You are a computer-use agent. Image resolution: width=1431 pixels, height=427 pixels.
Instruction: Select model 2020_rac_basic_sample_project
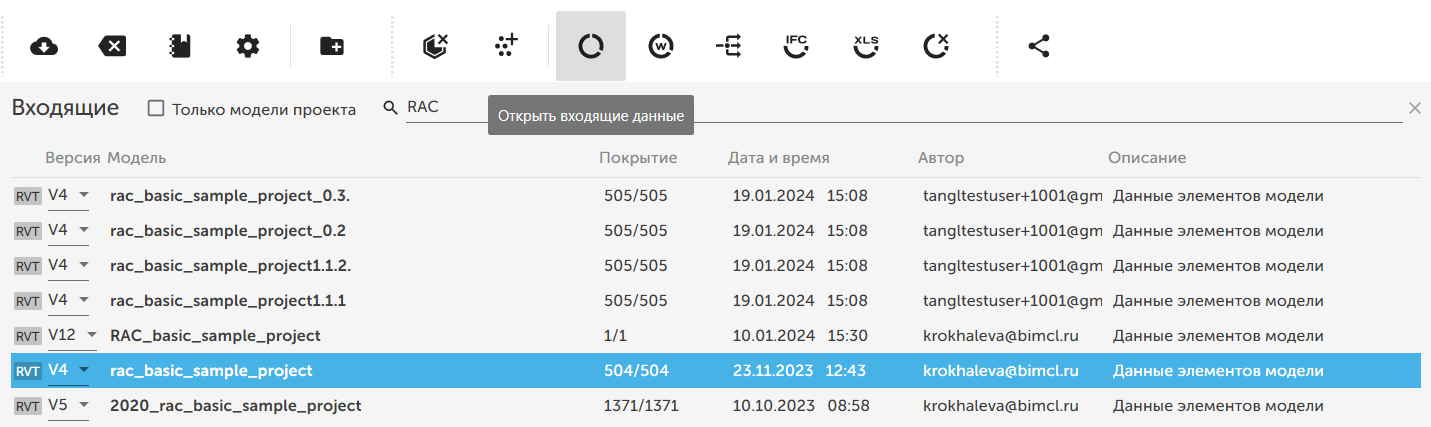[236, 406]
